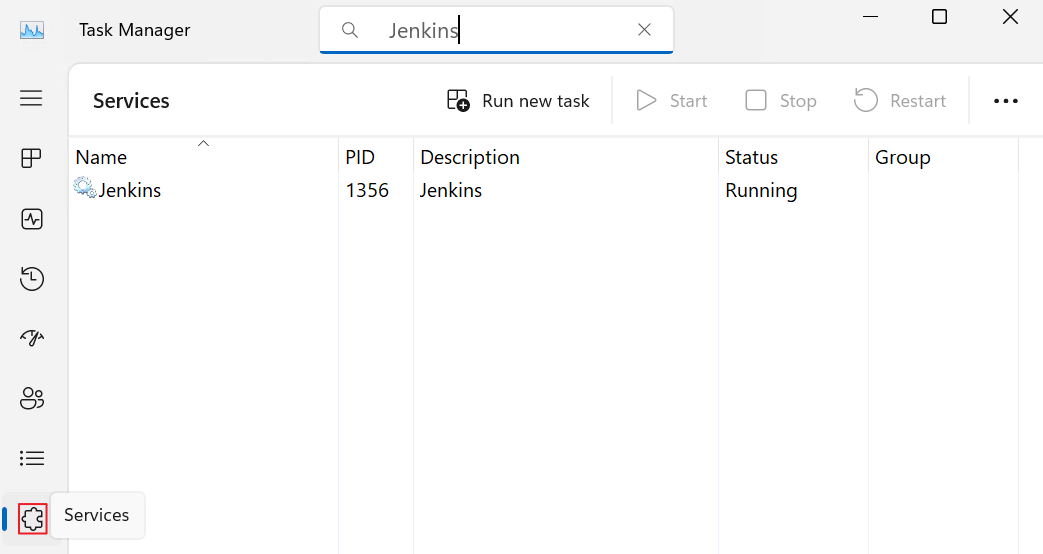Image resolution: width=1043 pixels, height=554 pixels.
Task: Click Run new task
Action: pos(518,101)
